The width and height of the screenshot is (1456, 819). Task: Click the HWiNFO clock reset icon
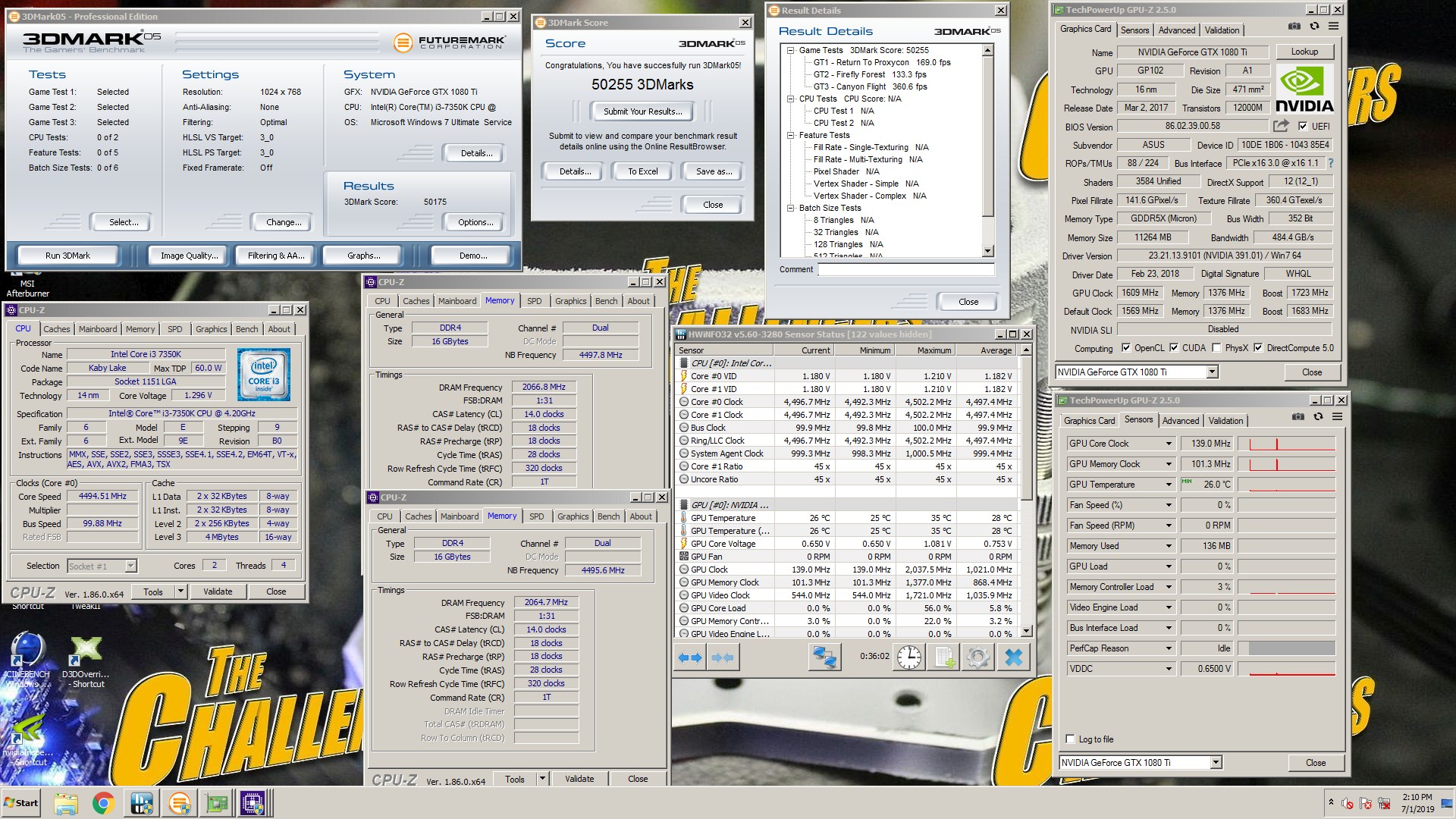click(x=909, y=657)
